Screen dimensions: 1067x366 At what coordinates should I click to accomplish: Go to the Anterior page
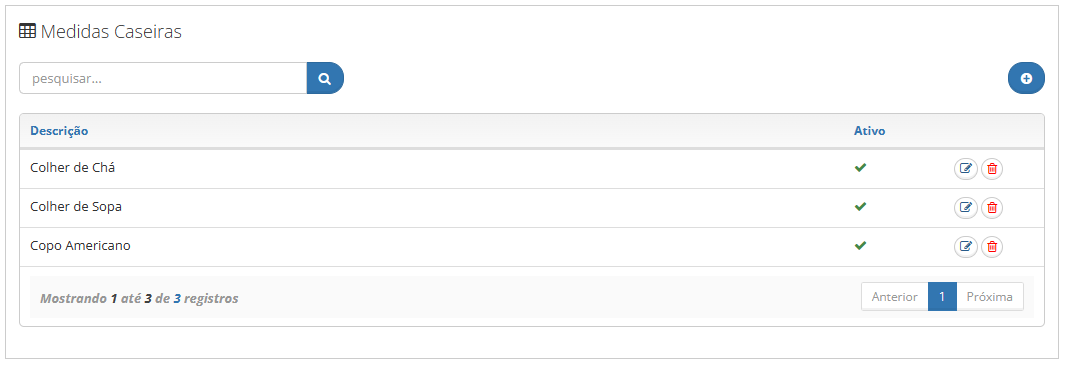pos(895,297)
